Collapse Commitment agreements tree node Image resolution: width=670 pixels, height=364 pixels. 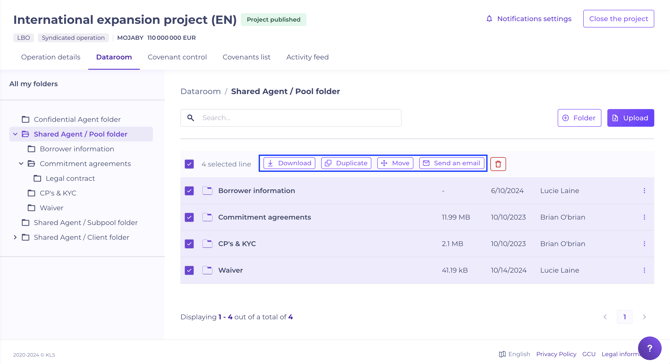(21, 164)
